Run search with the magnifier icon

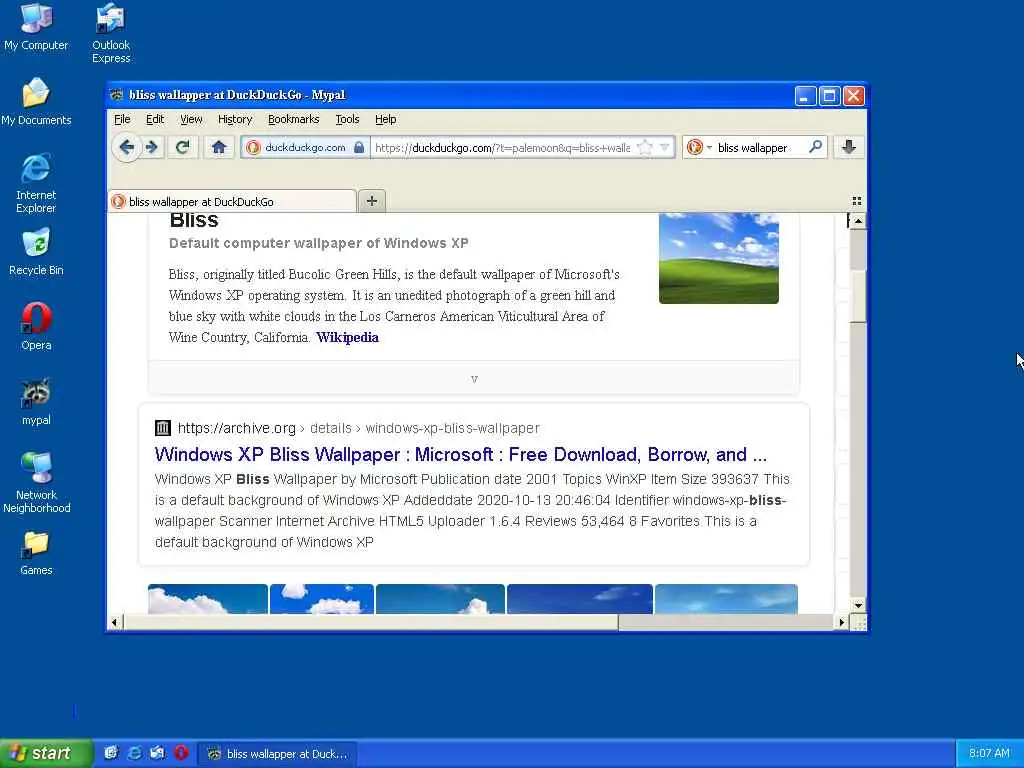pos(815,147)
